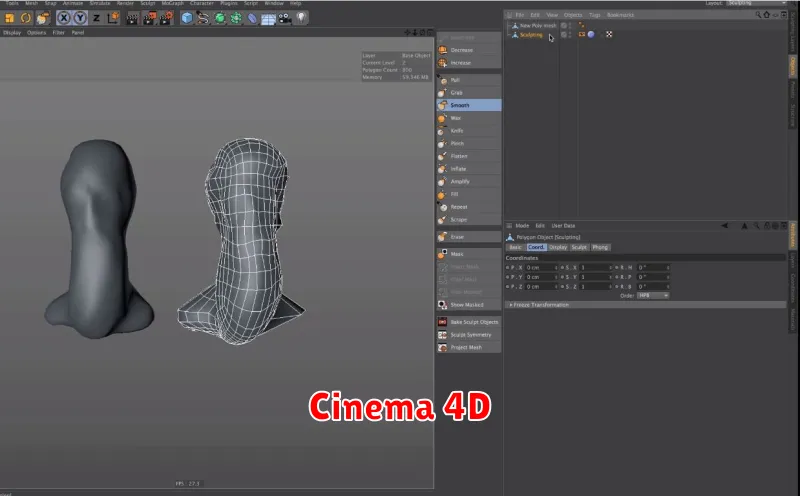Screen dimensions: 800x496
Task: Open viewport Filter menu
Action: tap(59, 33)
